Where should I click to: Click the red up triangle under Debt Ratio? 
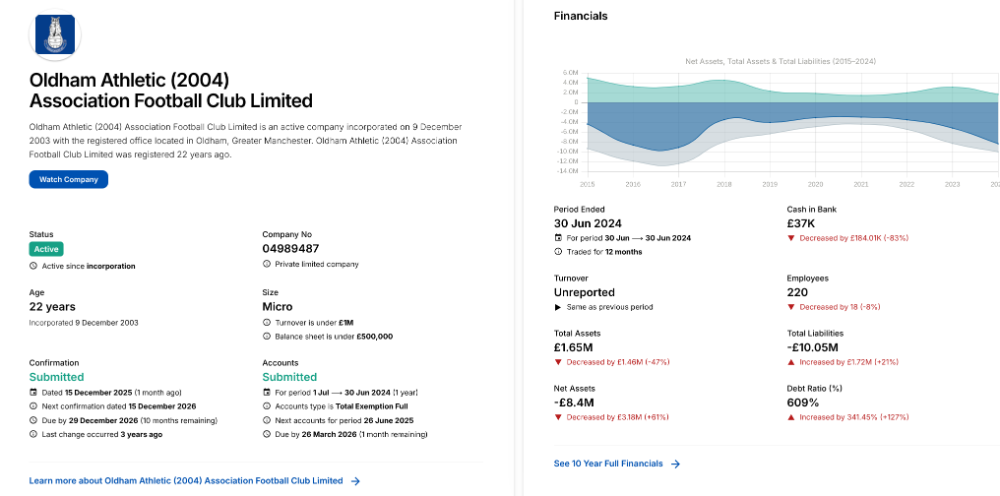pos(791,417)
